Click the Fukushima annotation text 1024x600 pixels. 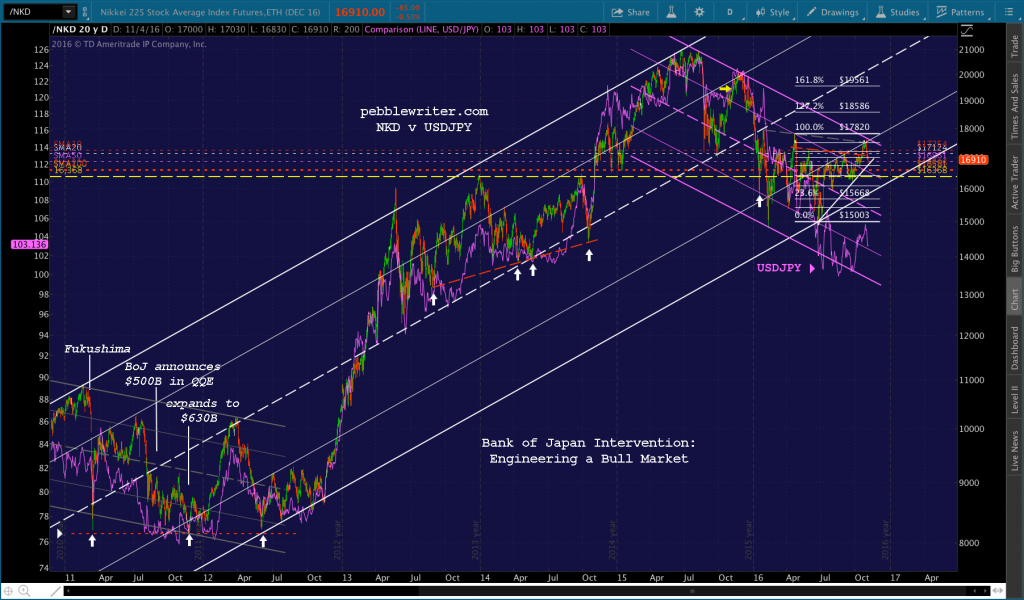(x=97, y=349)
